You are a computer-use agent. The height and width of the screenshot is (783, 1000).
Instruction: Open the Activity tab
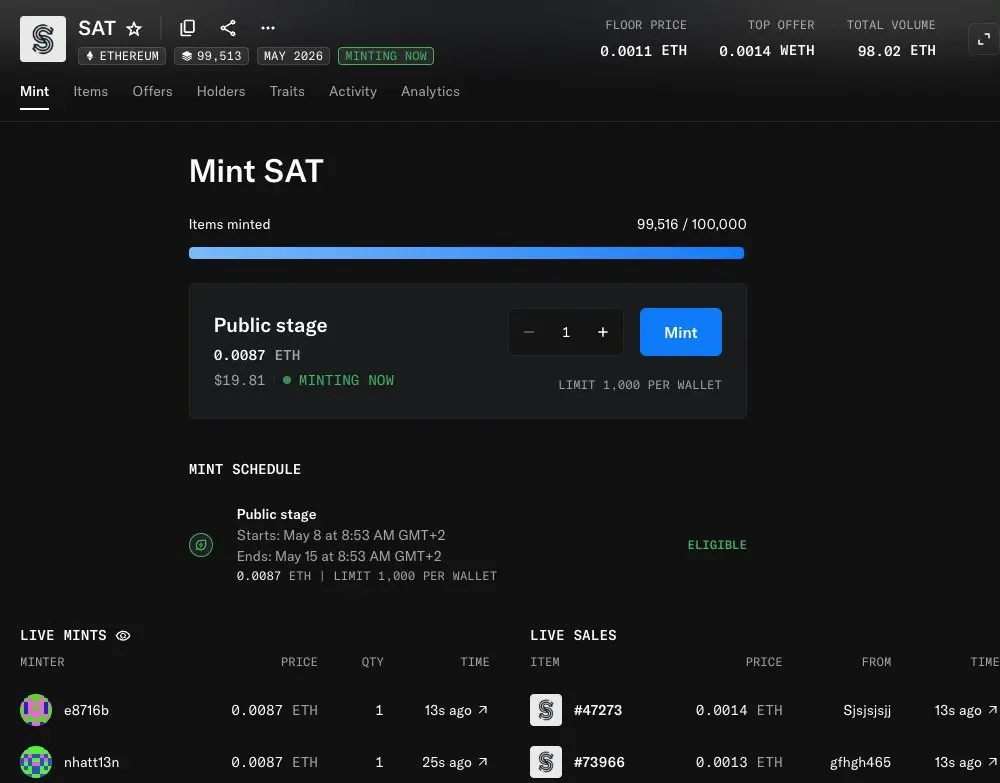(x=353, y=91)
